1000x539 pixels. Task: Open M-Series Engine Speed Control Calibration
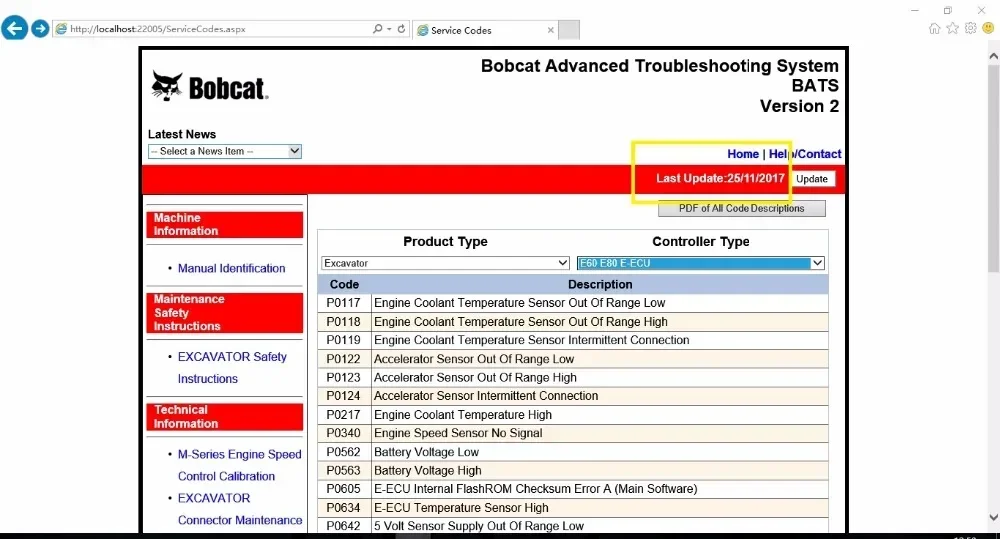click(x=239, y=465)
